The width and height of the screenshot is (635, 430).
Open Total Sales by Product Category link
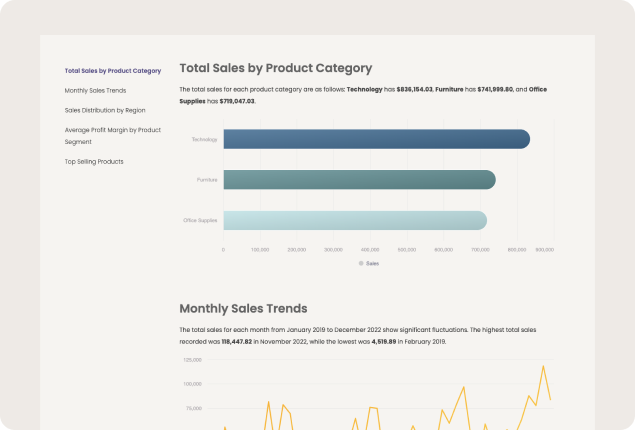(112, 71)
